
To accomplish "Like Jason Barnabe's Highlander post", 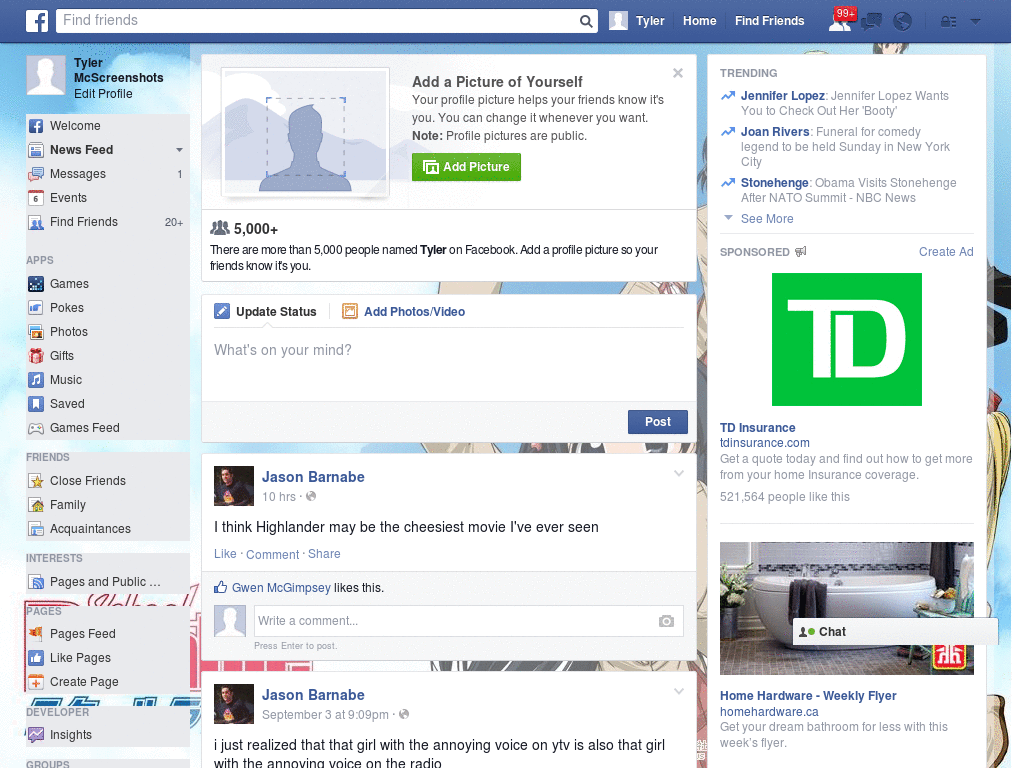I will tap(225, 554).
